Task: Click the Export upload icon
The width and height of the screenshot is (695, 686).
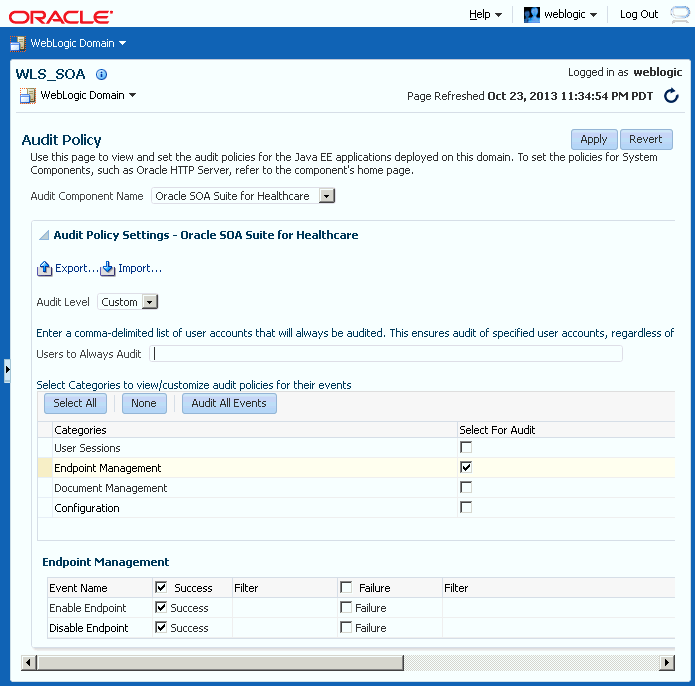Action: (44, 269)
